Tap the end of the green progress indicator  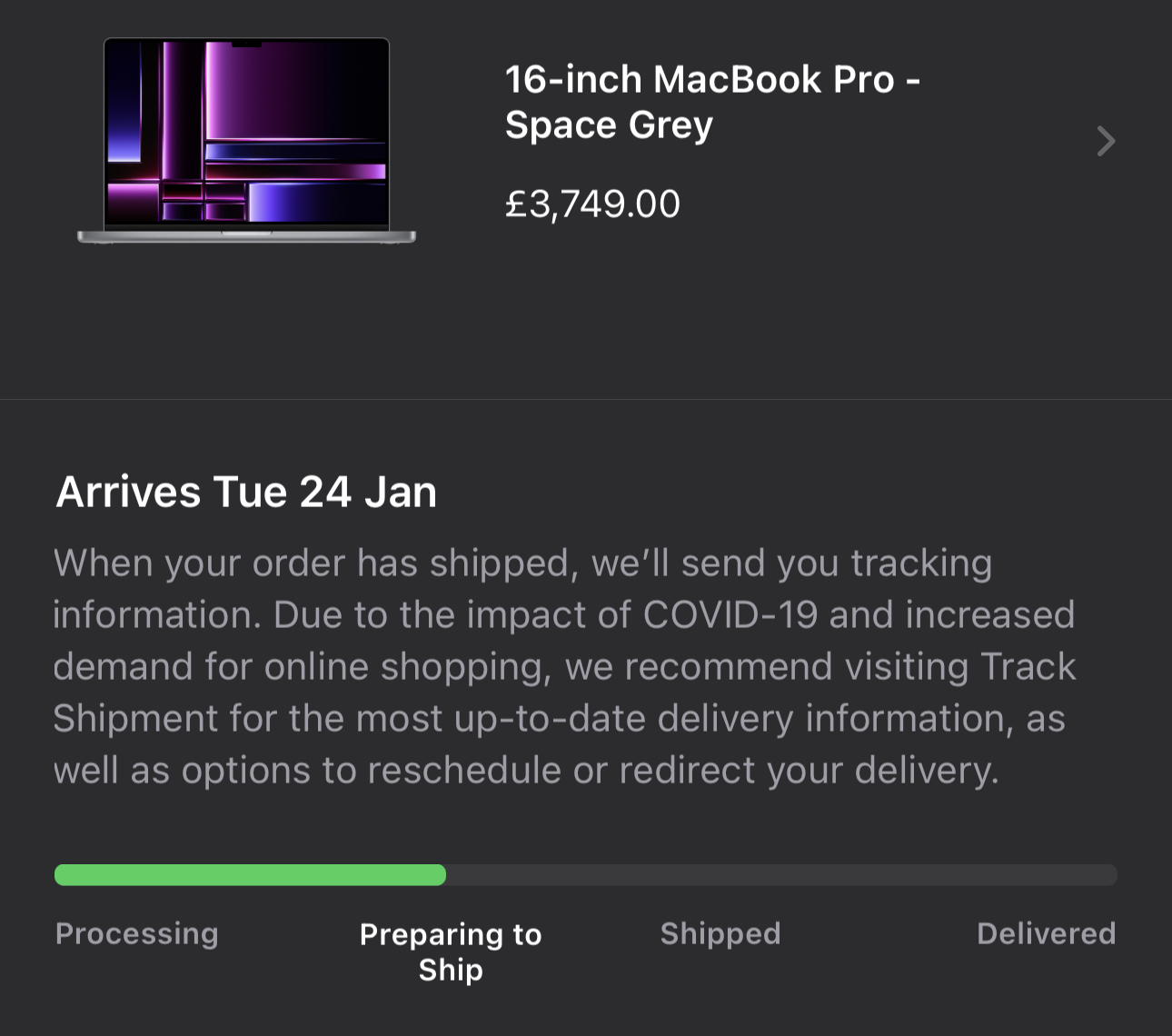point(440,875)
